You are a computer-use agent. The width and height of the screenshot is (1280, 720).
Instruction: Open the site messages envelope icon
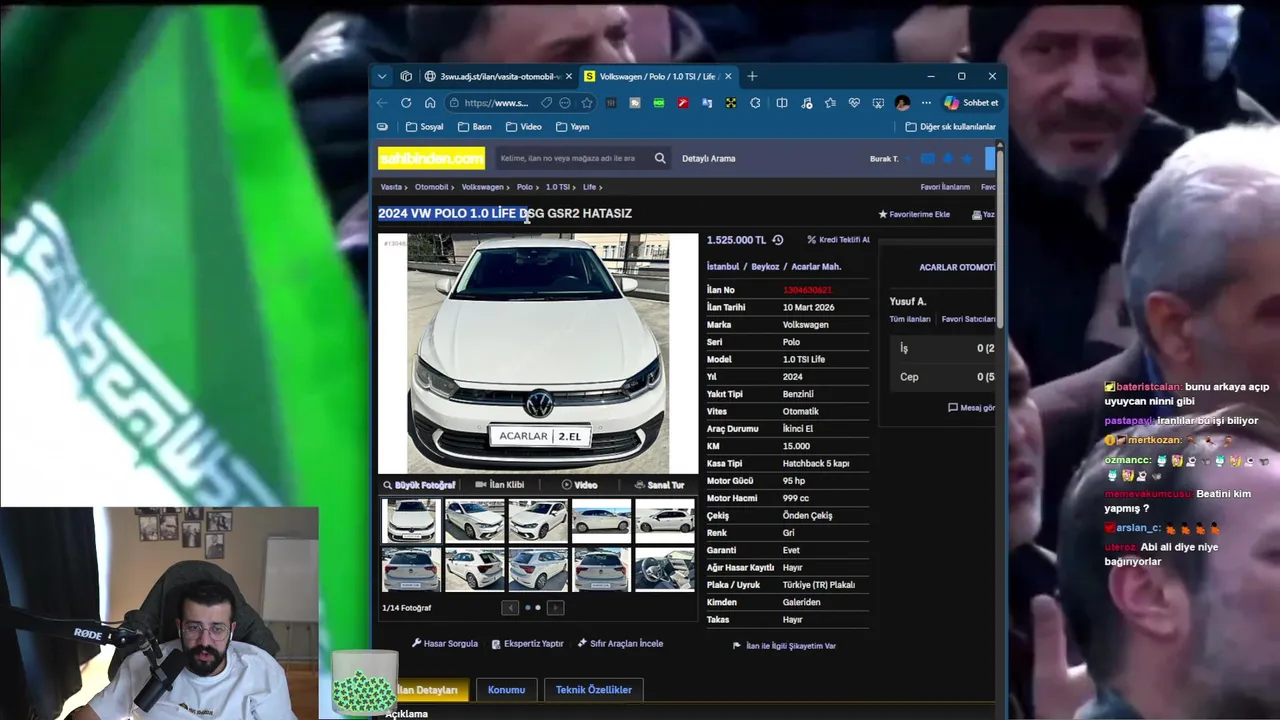(x=928, y=158)
